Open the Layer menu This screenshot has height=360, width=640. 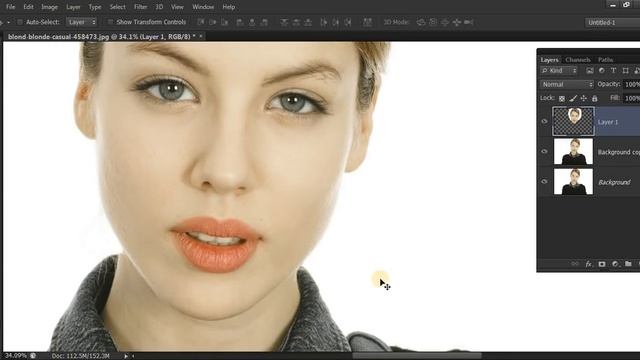[x=73, y=7]
